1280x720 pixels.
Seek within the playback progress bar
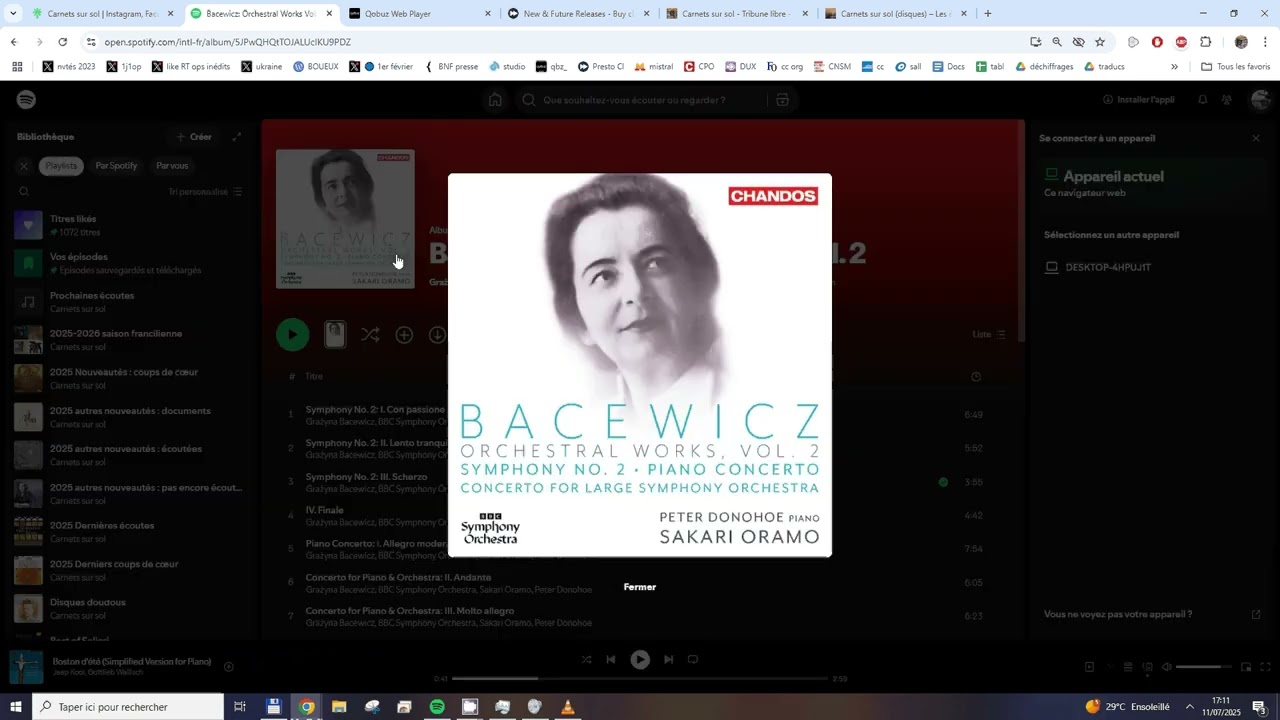pos(640,679)
